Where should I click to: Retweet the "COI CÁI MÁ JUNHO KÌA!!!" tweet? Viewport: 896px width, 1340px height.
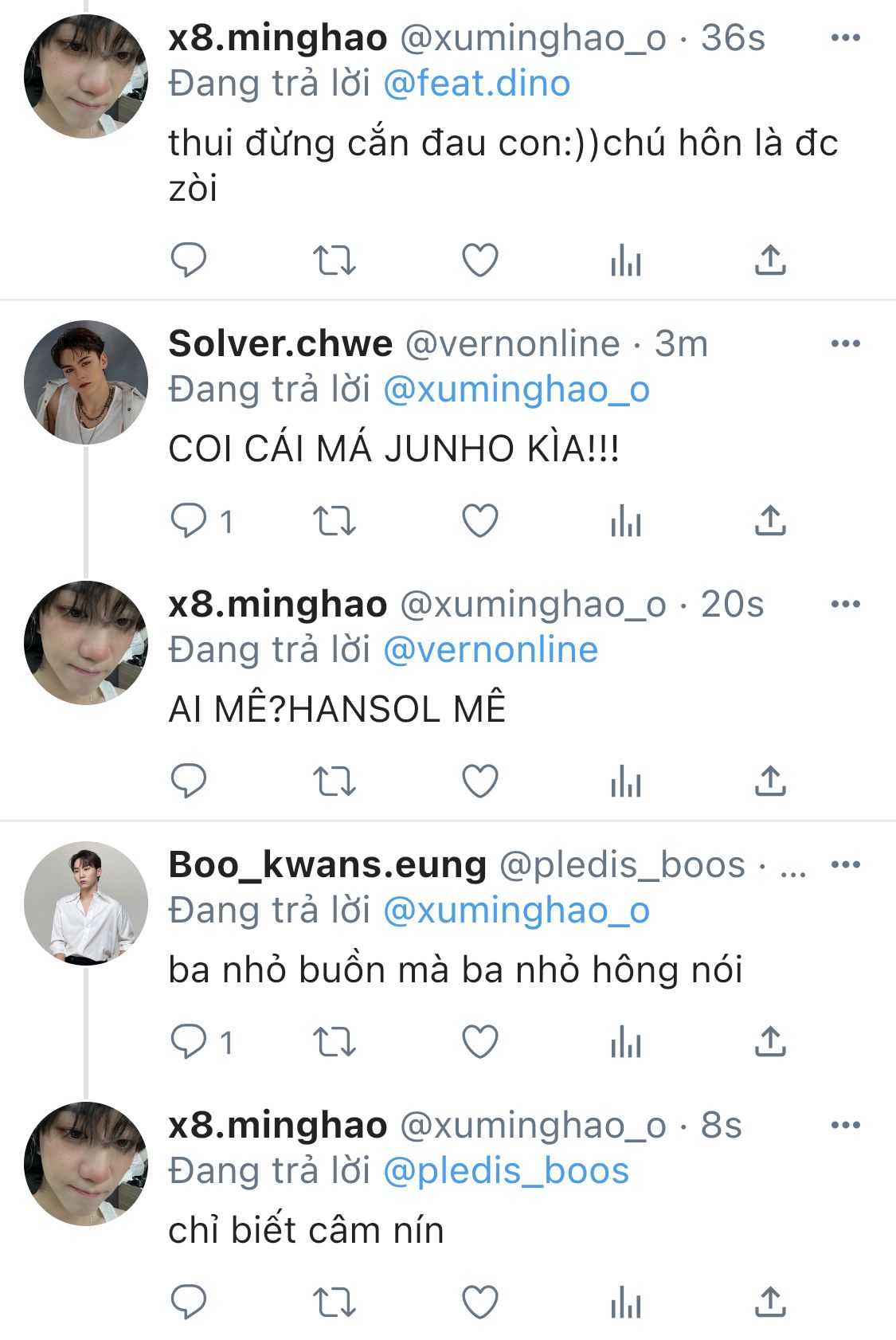click(x=334, y=521)
